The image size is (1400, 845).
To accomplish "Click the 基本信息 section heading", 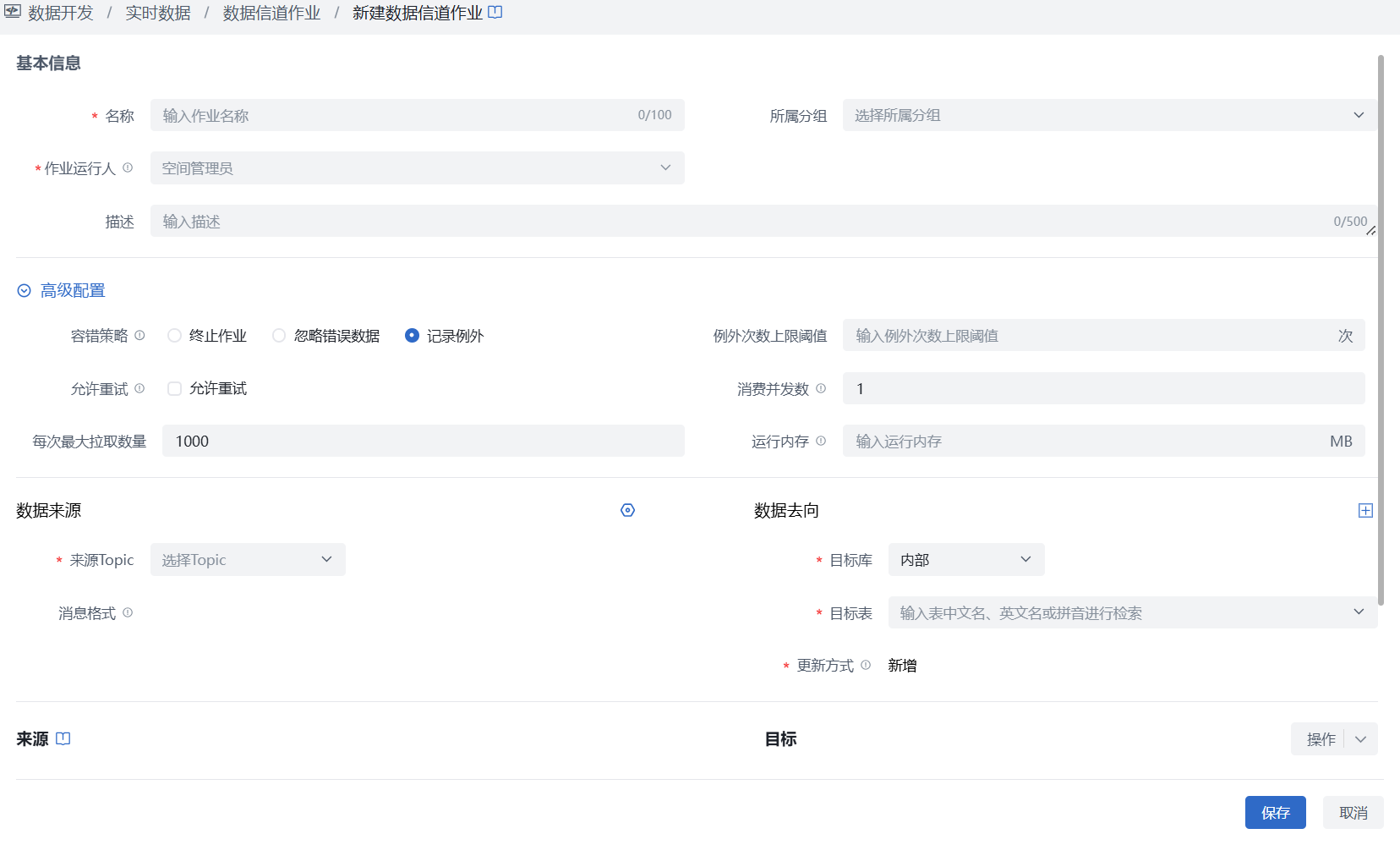I will click(x=48, y=63).
